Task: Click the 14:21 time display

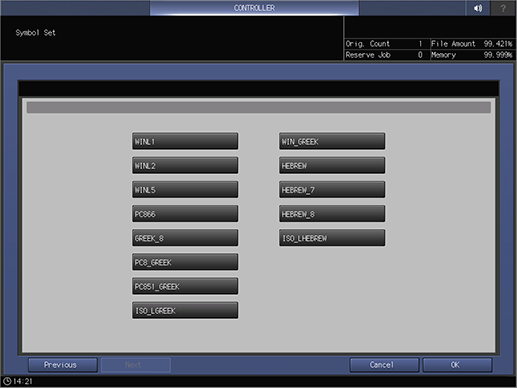Action: (23, 381)
